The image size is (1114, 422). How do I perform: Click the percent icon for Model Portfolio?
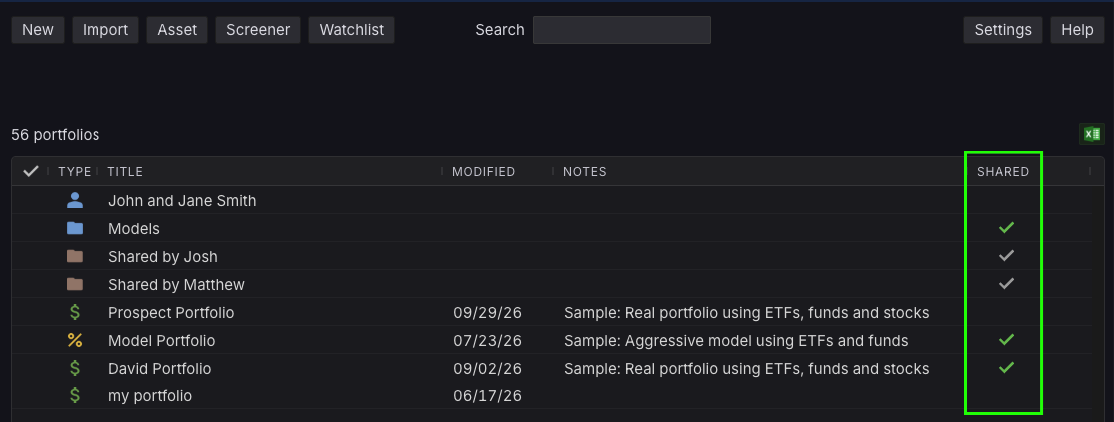coord(75,340)
